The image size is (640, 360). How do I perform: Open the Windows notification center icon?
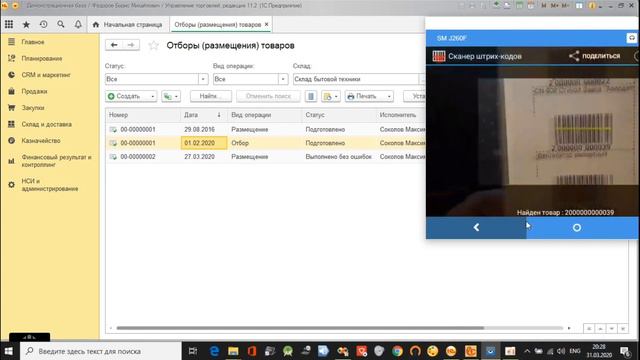[x=624, y=351]
